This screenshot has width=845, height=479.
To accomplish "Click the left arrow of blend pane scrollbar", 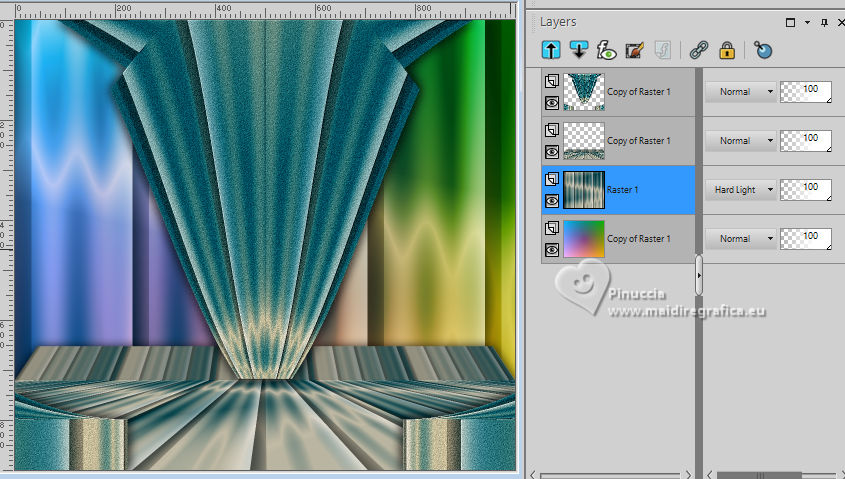I will [x=710, y=475].
